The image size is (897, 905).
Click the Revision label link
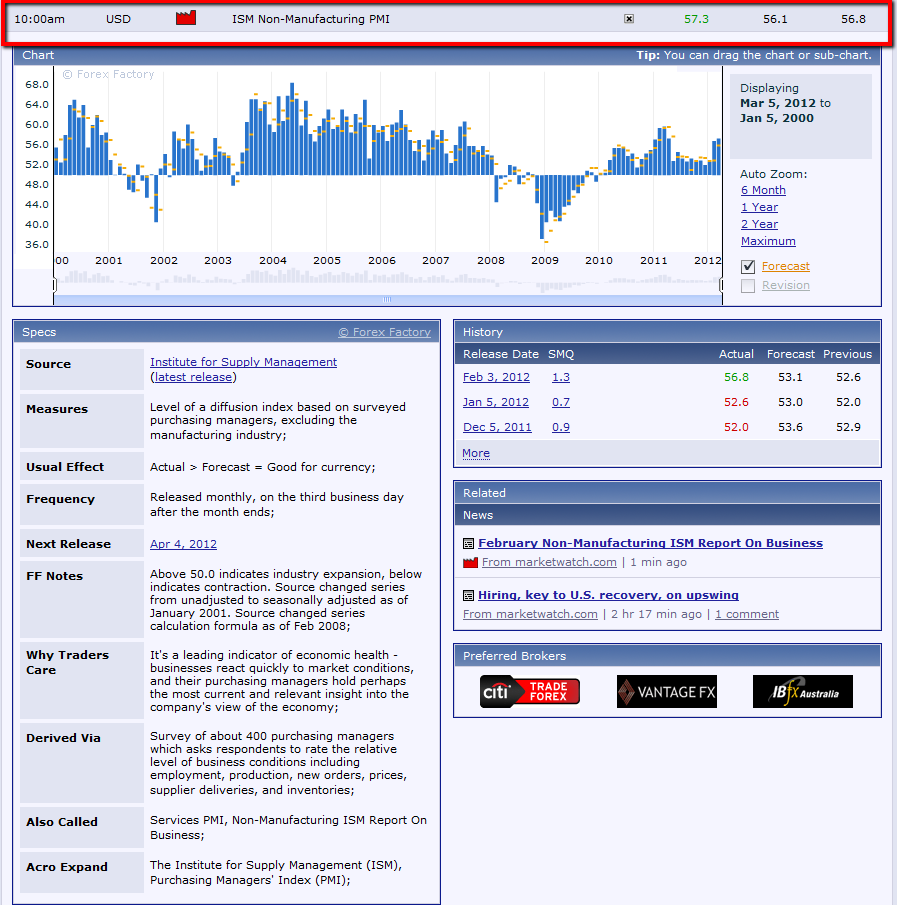point(786,285)
